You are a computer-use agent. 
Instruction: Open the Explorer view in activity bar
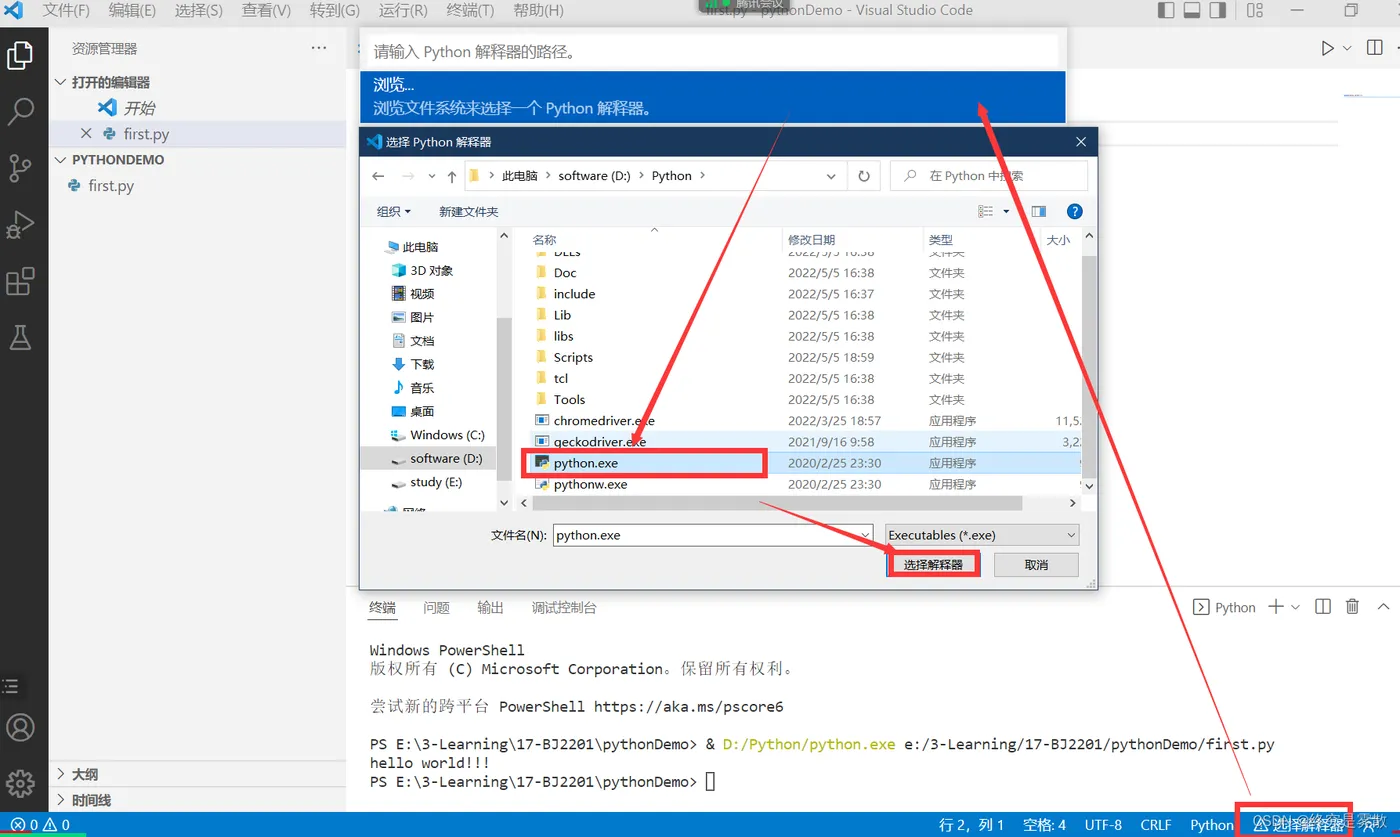point(20,55)
